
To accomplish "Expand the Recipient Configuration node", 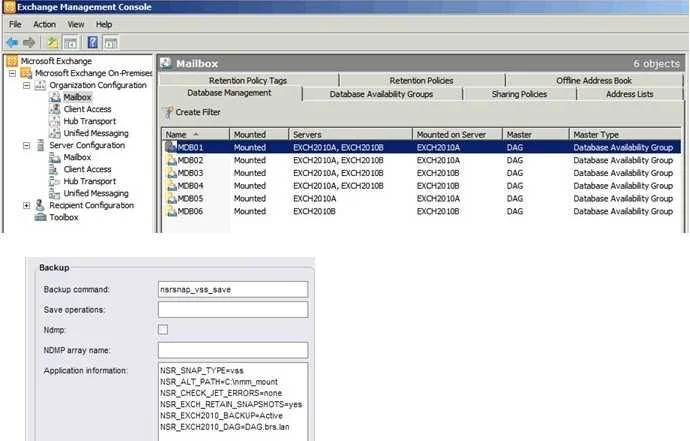I will pyautogui.click(x=26, y=206).
